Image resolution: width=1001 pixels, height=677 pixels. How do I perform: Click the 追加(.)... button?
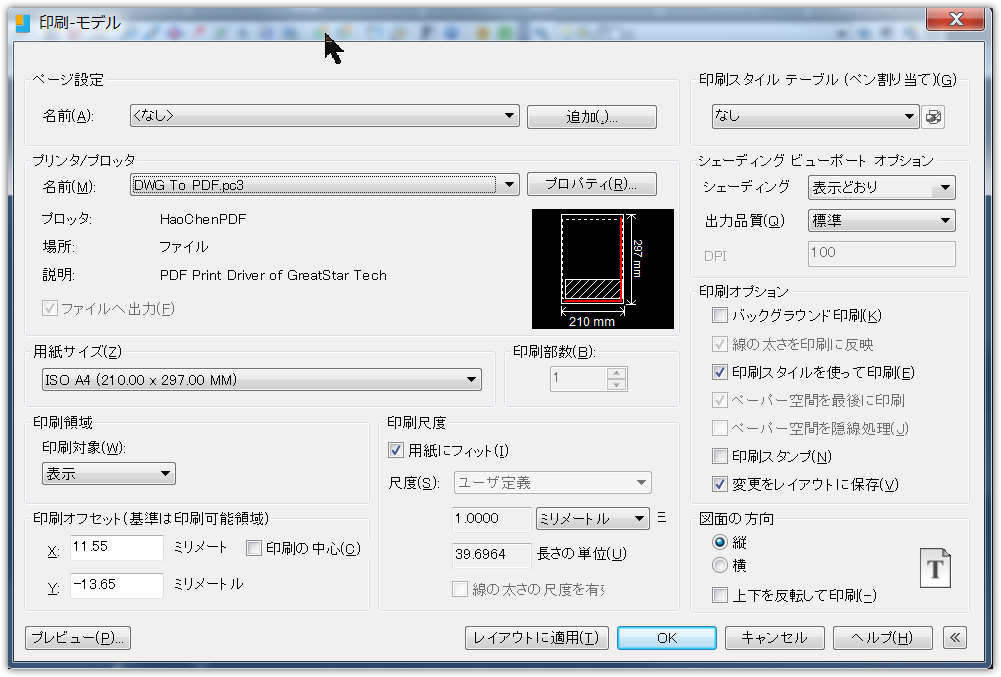point(592,117)
